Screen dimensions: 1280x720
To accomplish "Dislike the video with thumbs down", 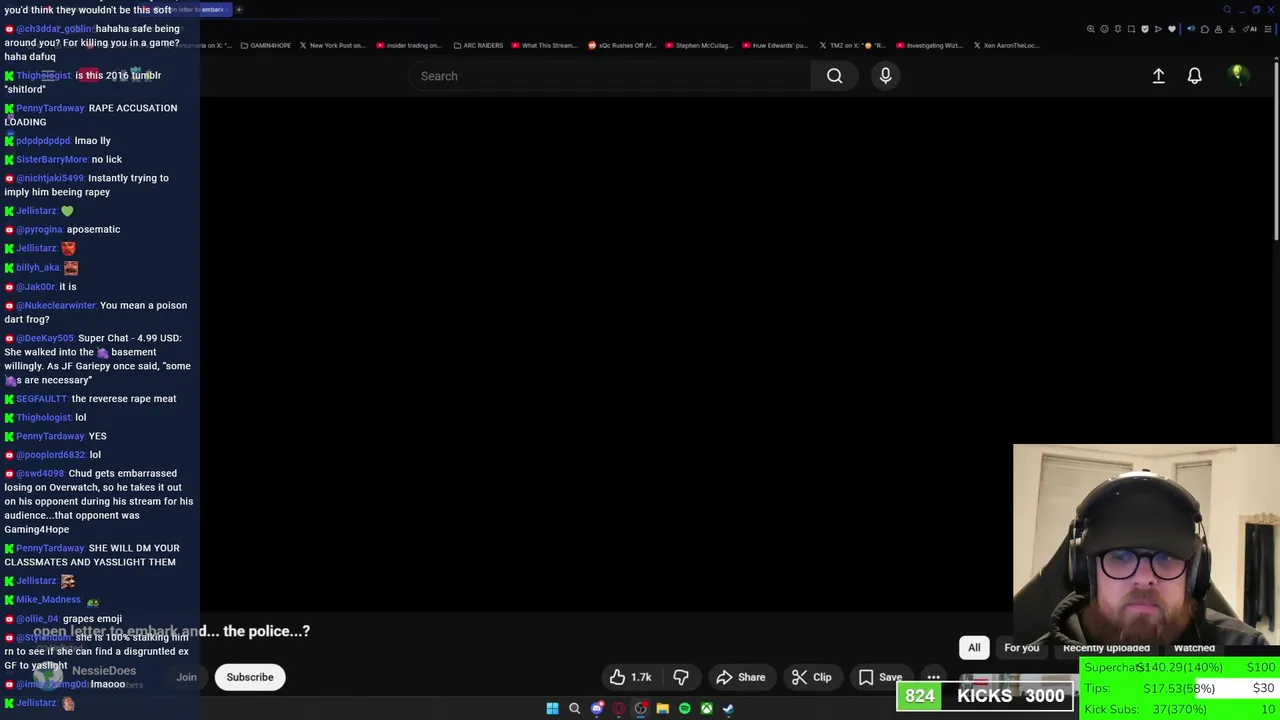I will (680, 677).
